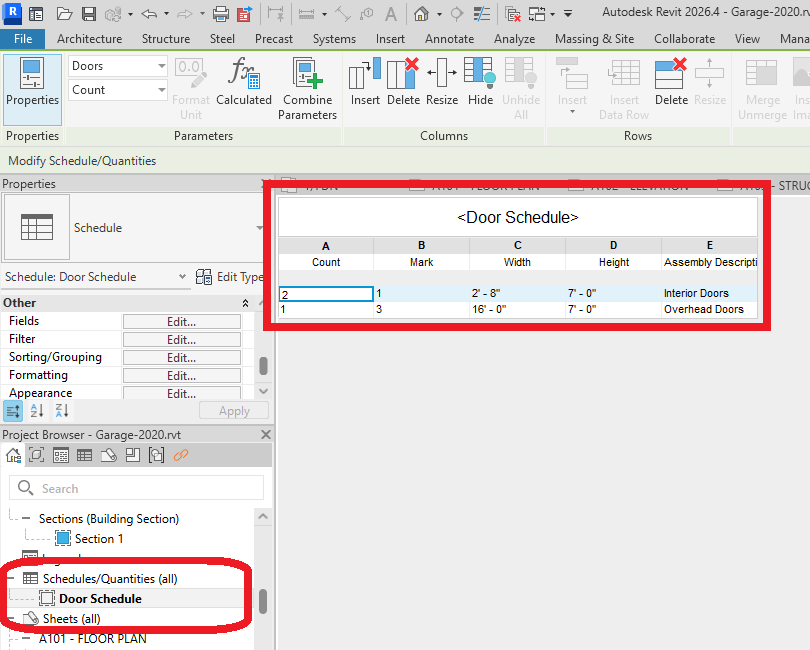Viewport: 810px width, 650px height.
Task: Click Edit button for Sorting/Grouping
Action: (x=181, y=358)
